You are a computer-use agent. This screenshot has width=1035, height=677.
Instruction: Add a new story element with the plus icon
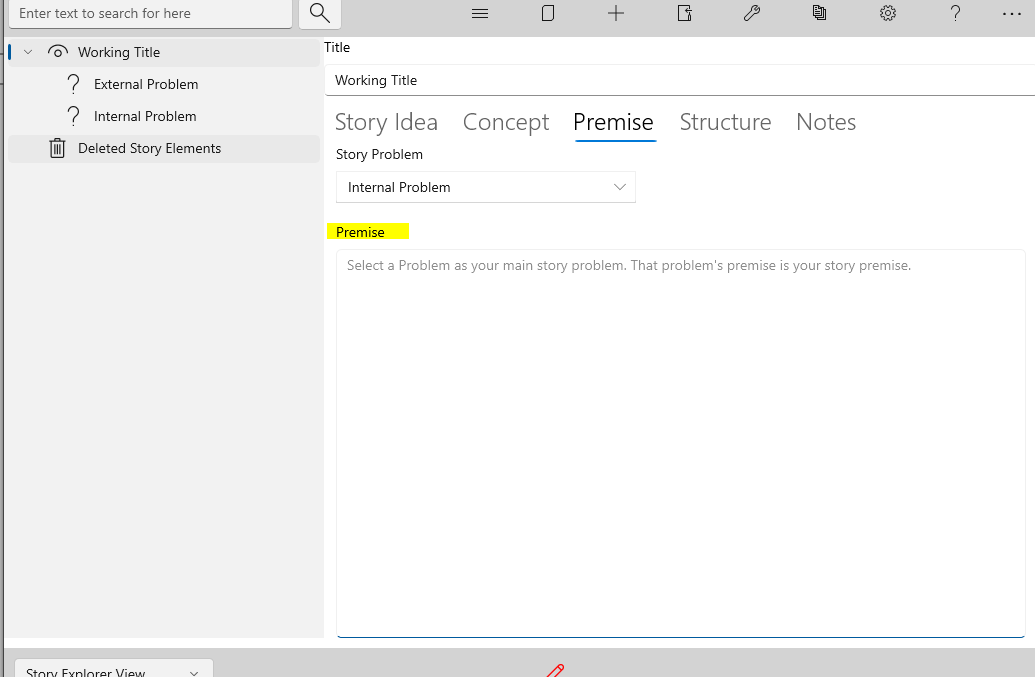[x=615, y=13]
